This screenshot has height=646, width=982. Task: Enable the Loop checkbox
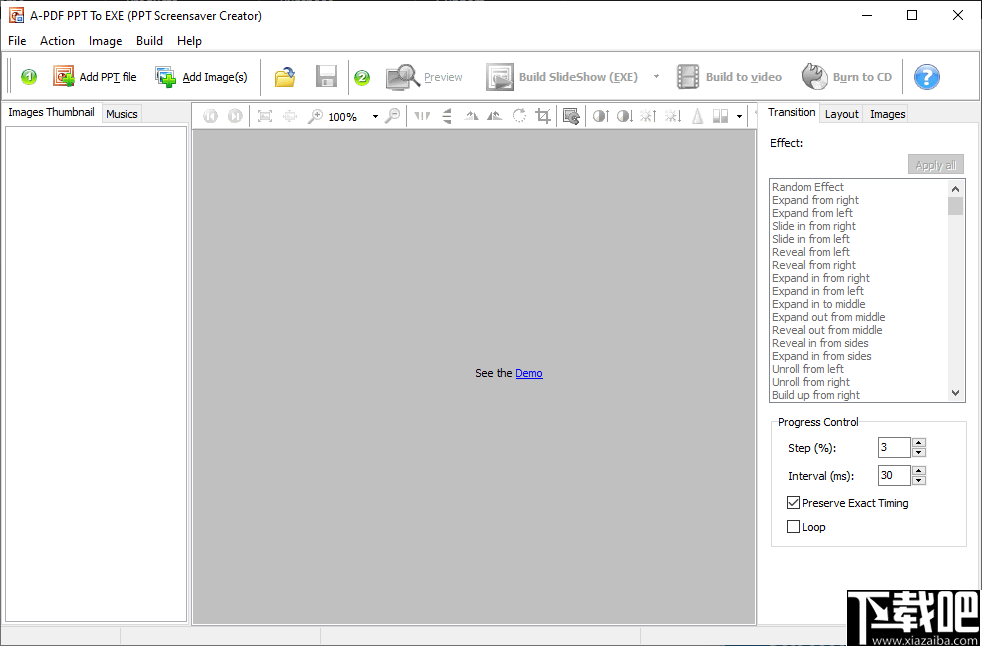[793, 526]
